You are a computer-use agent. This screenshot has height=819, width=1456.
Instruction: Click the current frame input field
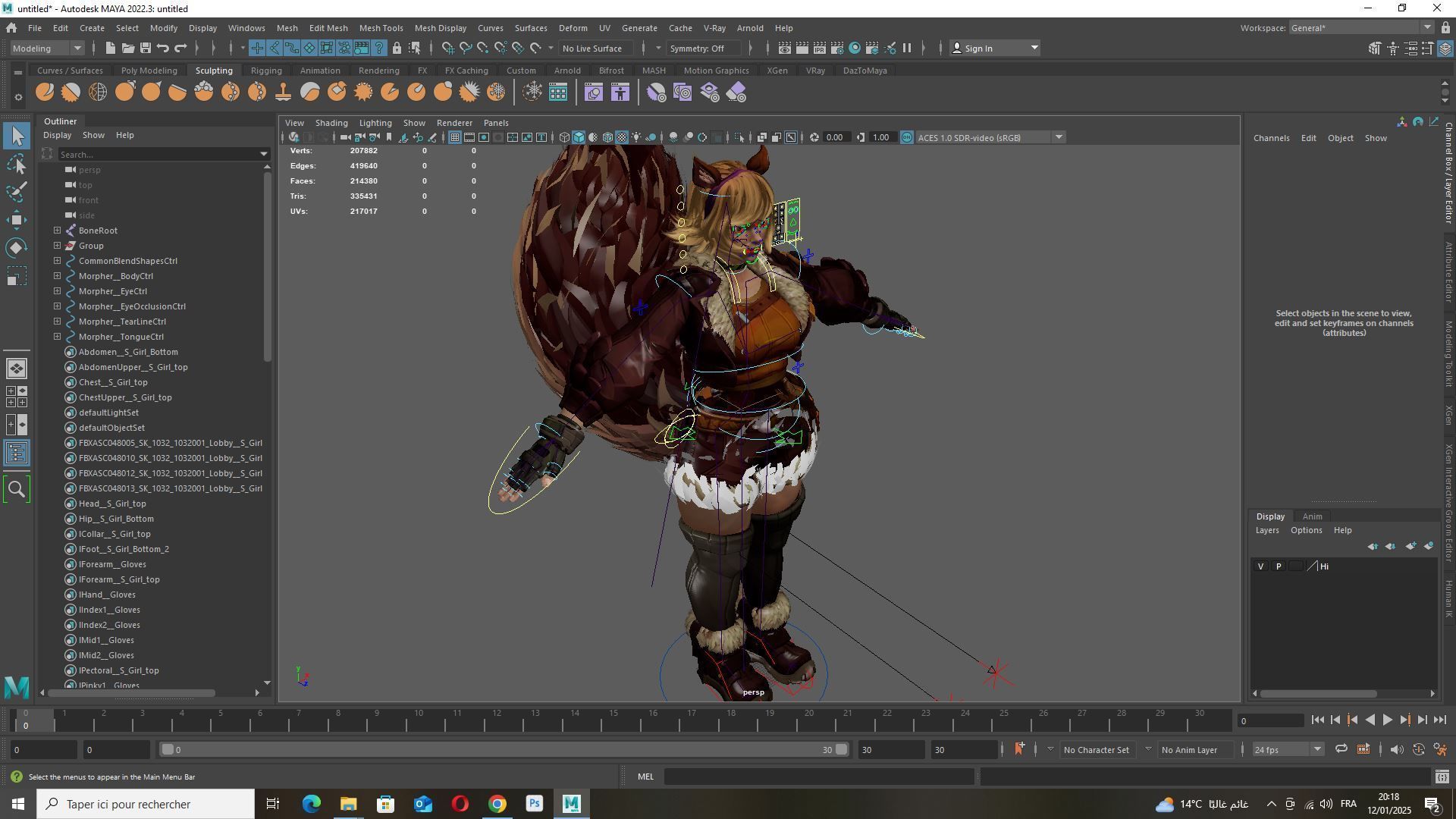coord(1271,720)
